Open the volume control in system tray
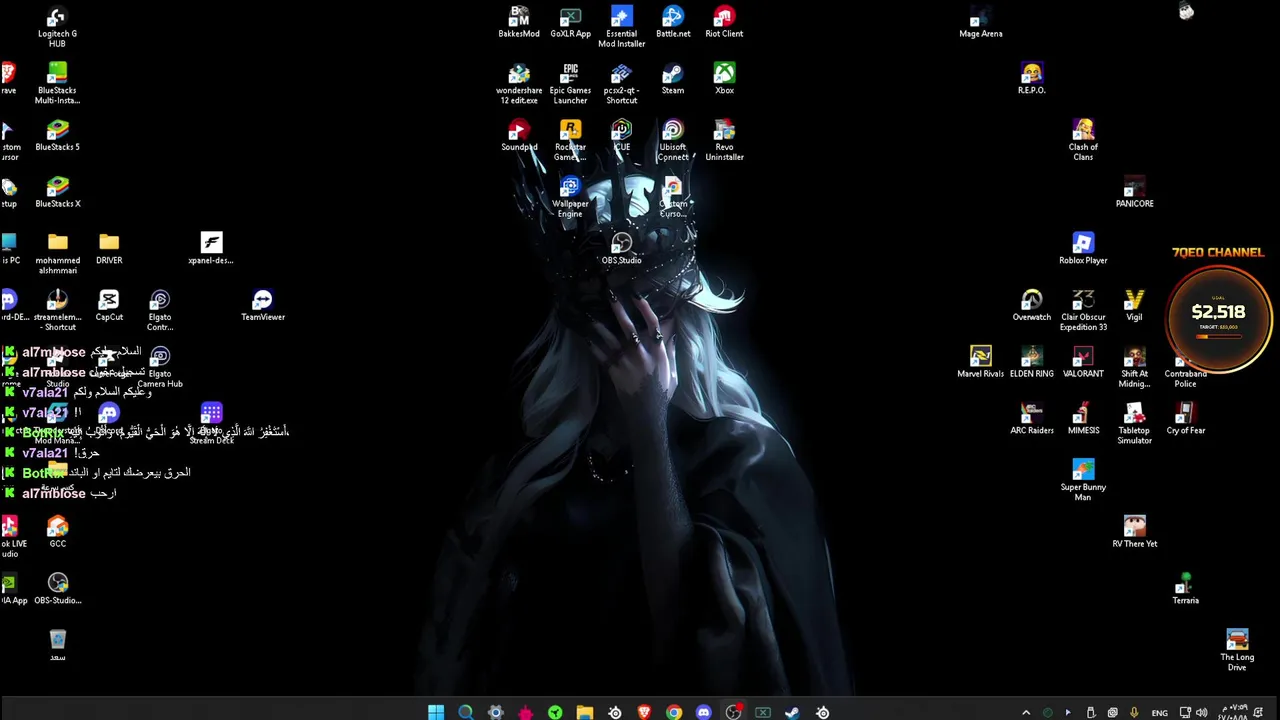 point(1201,712)
